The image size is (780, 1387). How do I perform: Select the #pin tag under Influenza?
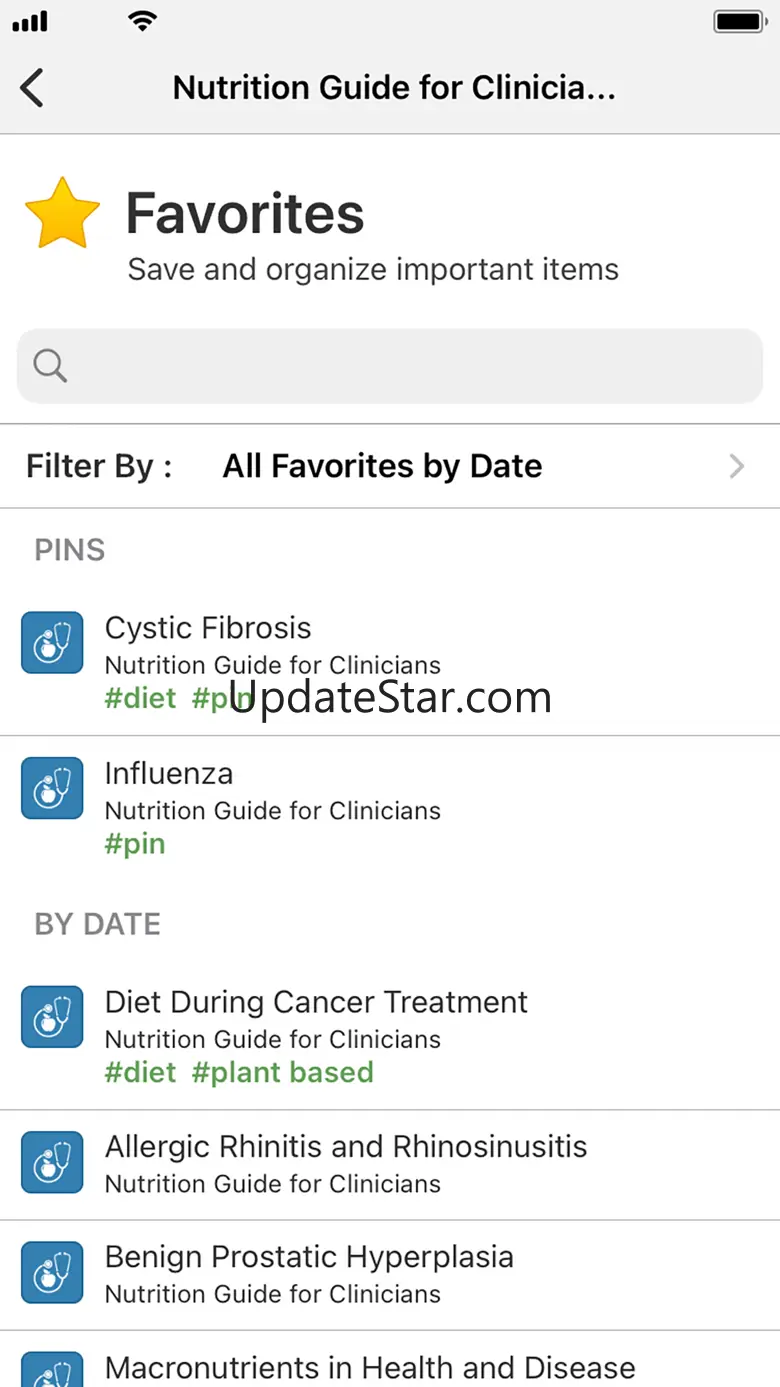coord(135,844)
